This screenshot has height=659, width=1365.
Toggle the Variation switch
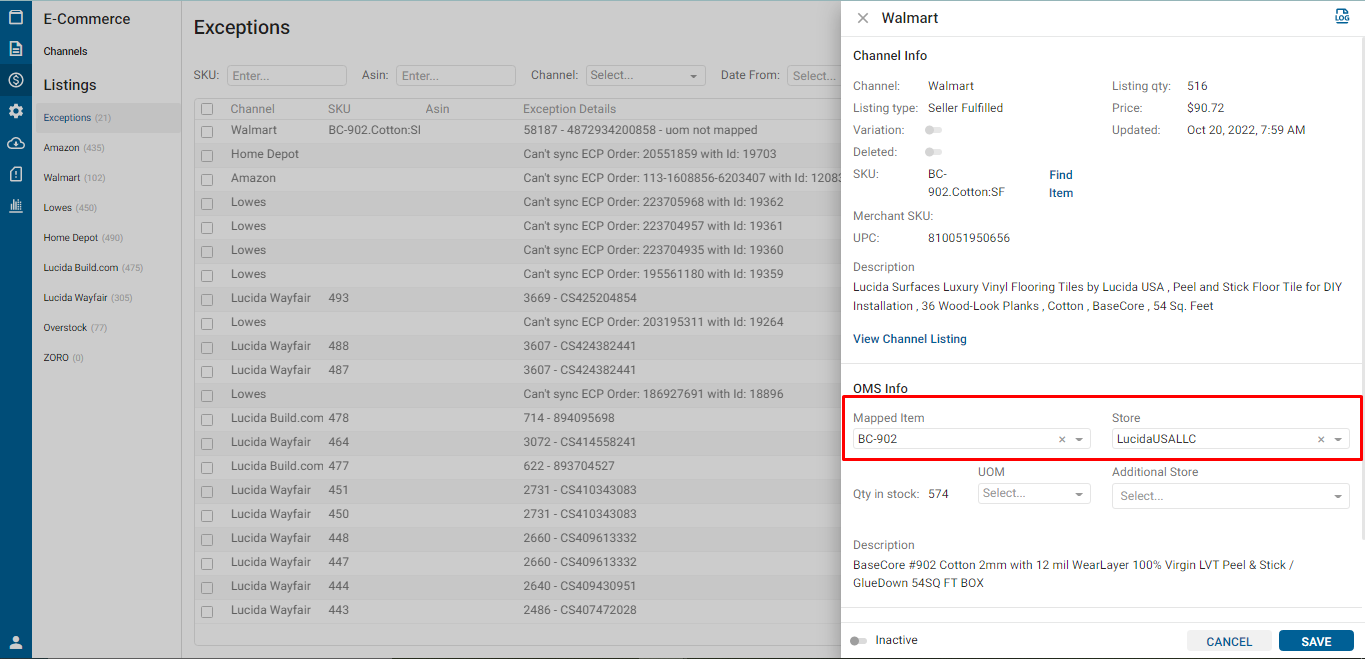[934, 130]
